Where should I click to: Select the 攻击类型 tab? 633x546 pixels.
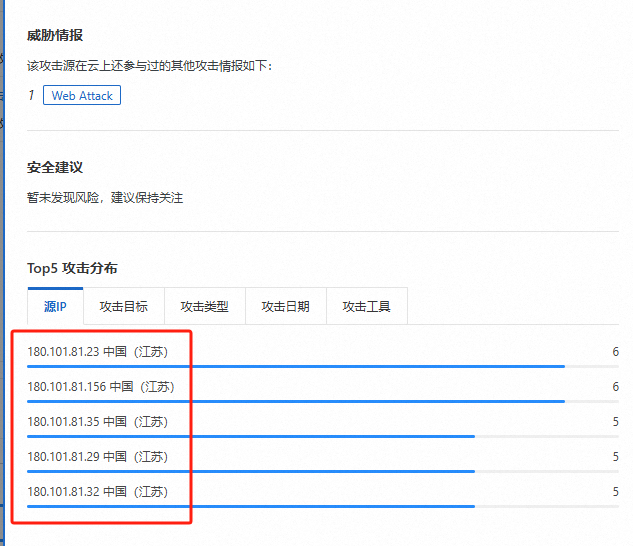[205, 306]
